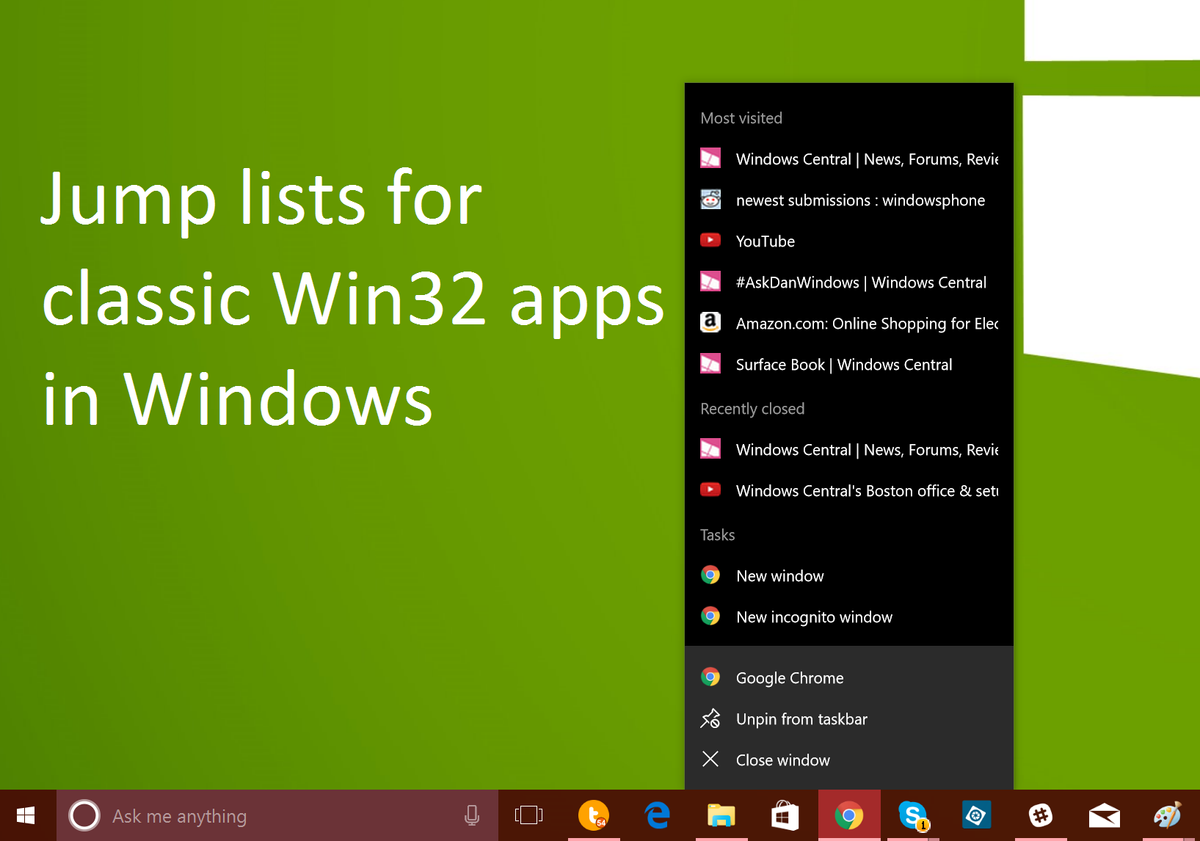This screenshot has height=841, width=1200.
Task: Open a New incognito window
Action: pos(814,617)
